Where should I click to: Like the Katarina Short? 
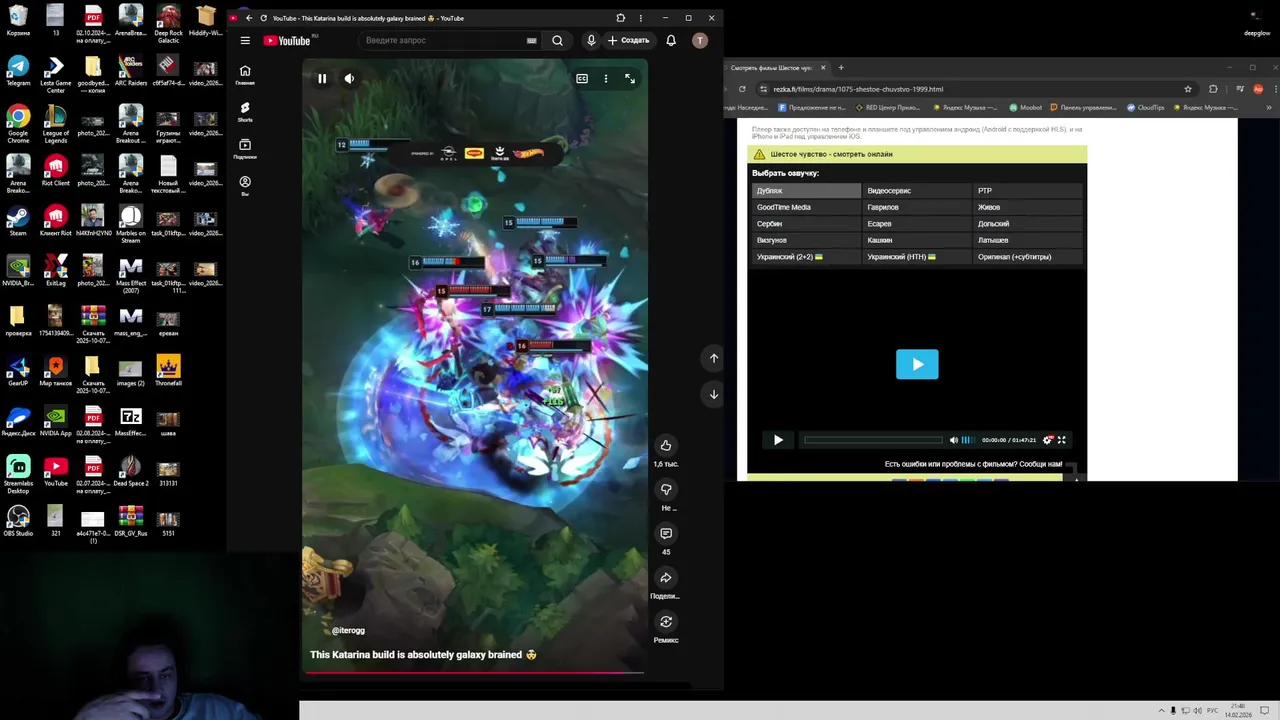(666, 445)
